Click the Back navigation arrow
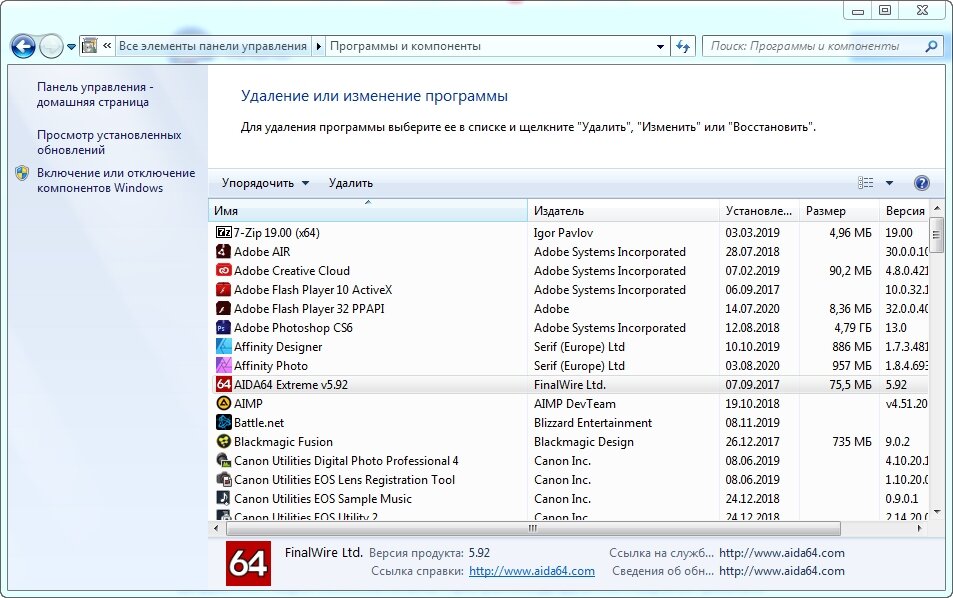Image resolution: width=953 pixels, height=598 pixels. tap(23, 46)
